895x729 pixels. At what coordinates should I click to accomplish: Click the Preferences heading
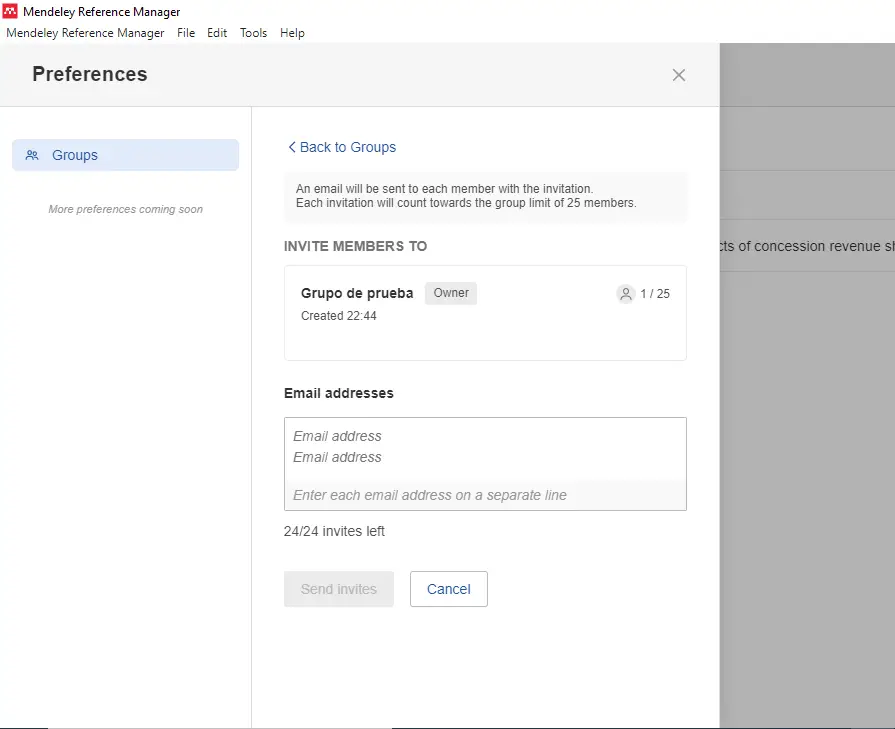pyautogui.click(x=90, y=74)
